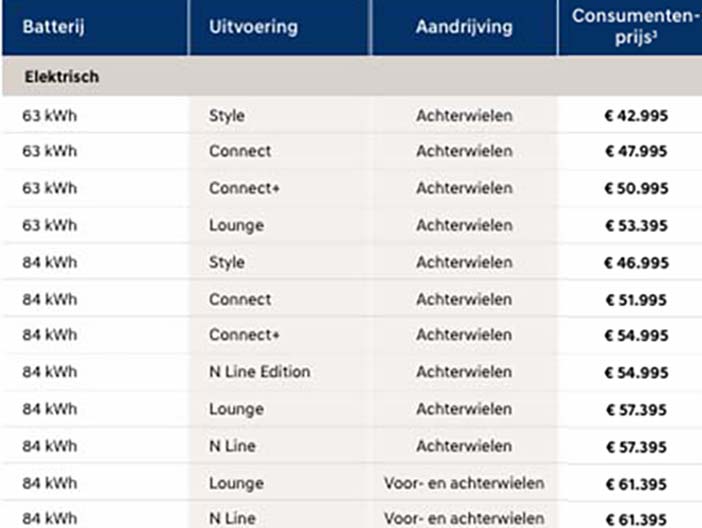Click the Batterij column header
702x528 pixels.
pyautogui.click(x=53, y=27)
